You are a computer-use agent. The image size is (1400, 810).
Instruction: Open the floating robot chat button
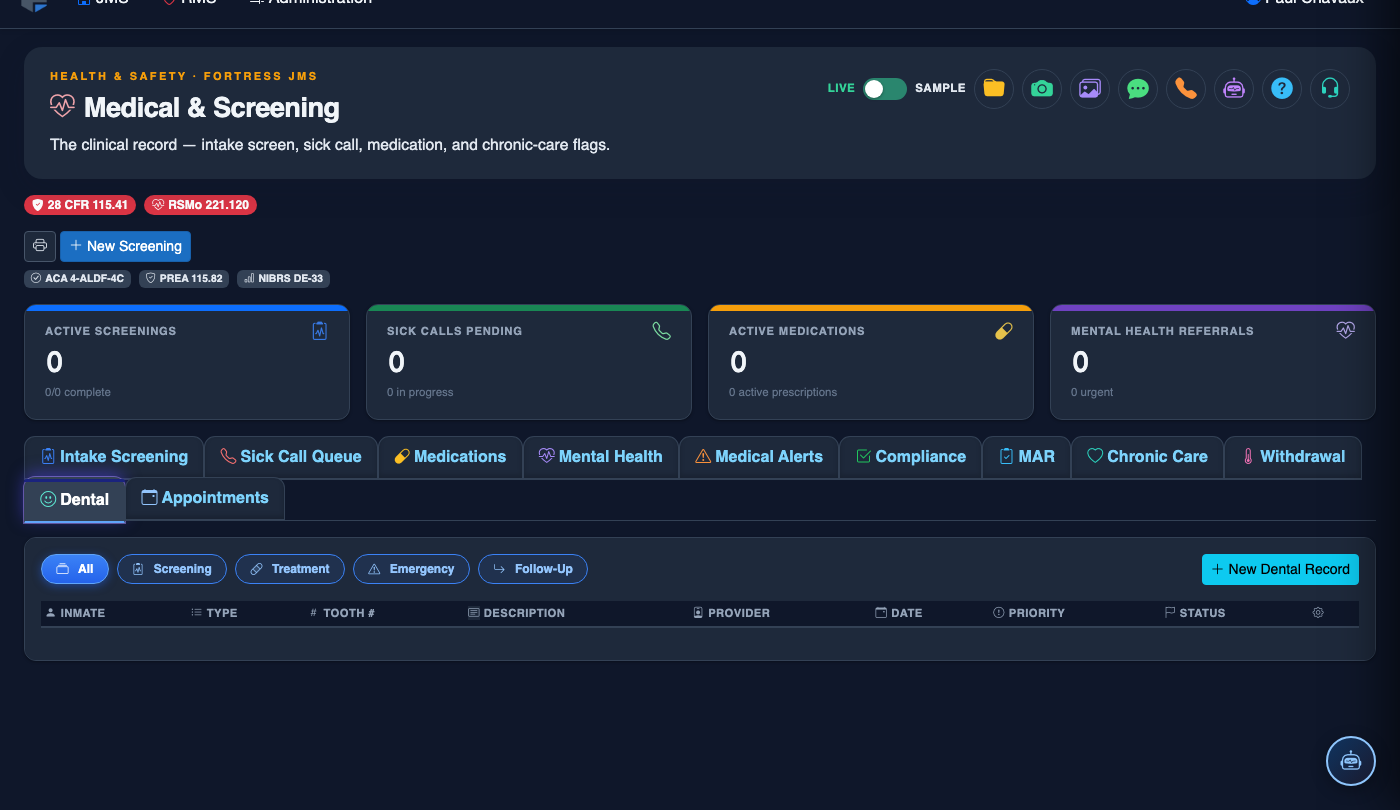[1351, 761]
